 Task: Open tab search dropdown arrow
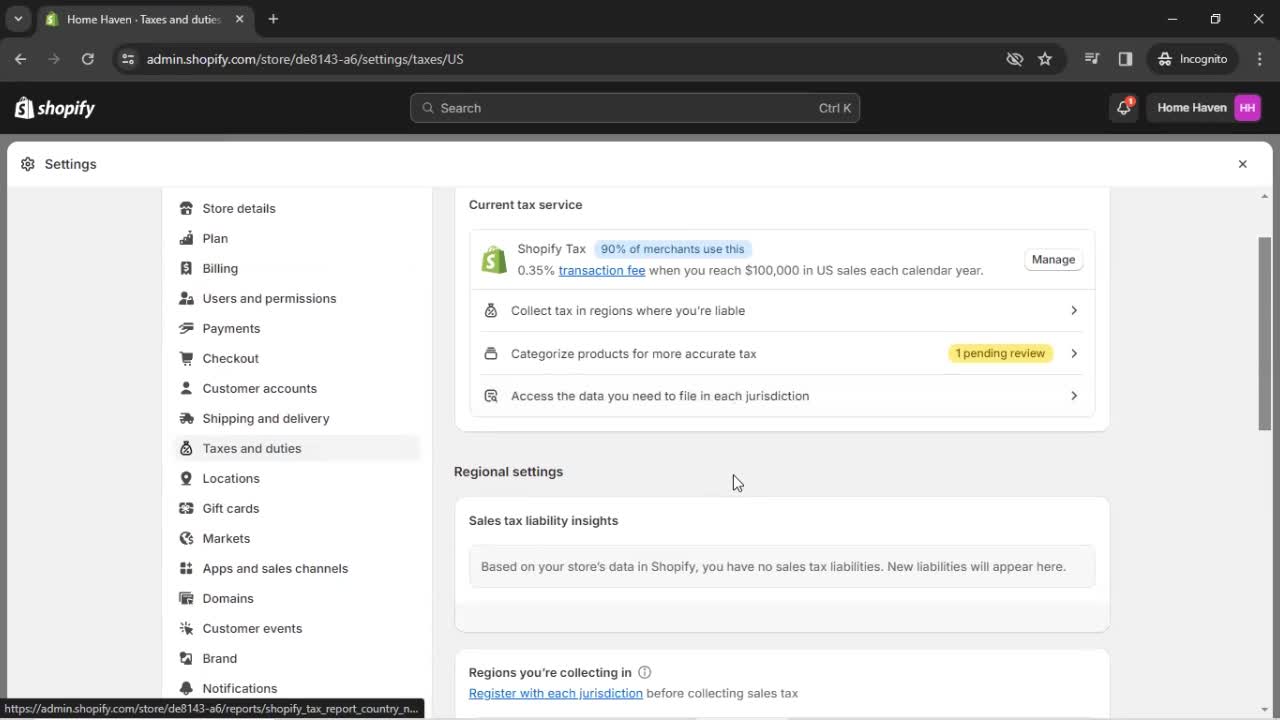click(18, 19)
